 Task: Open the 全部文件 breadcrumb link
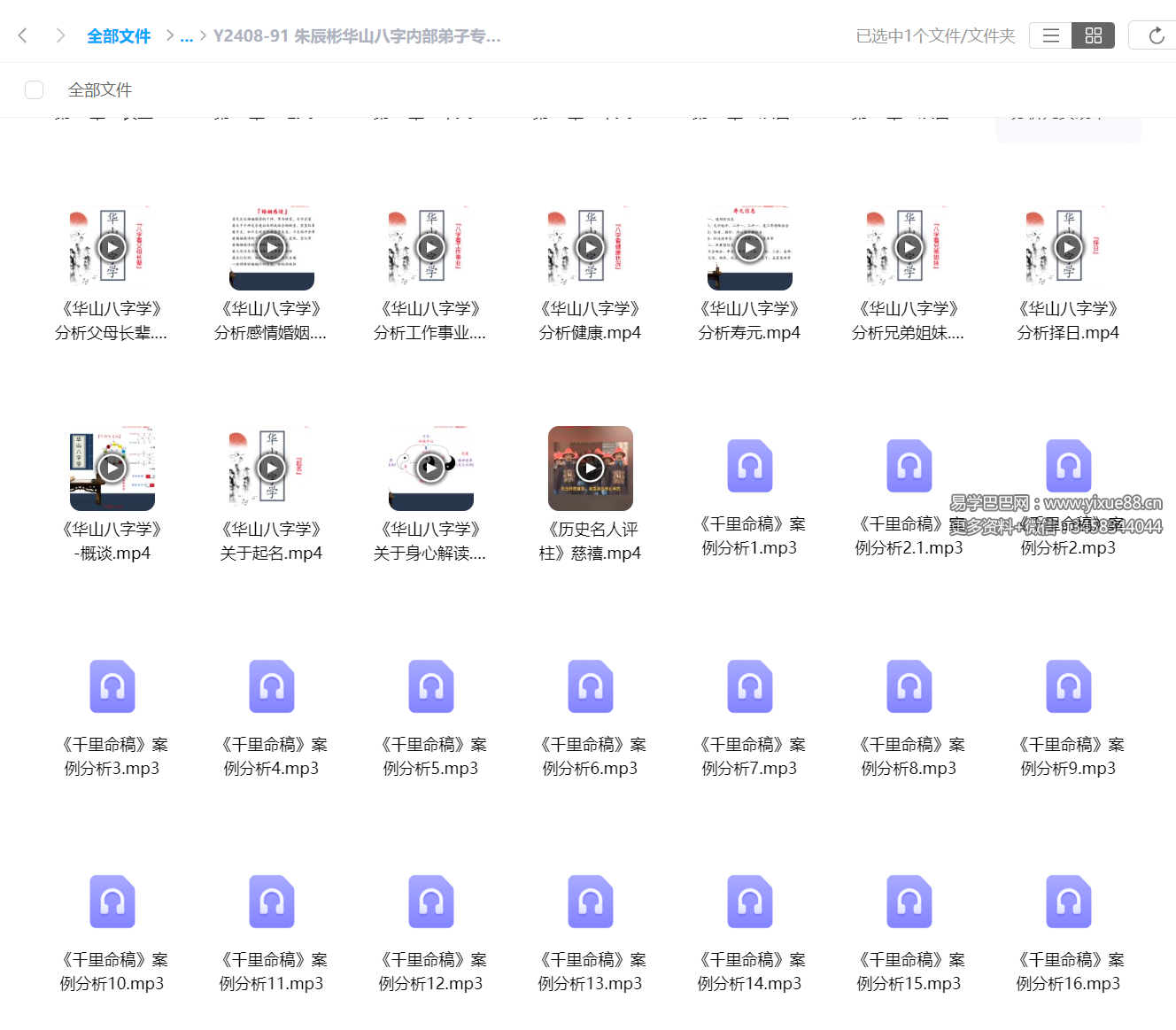[119, 35]
